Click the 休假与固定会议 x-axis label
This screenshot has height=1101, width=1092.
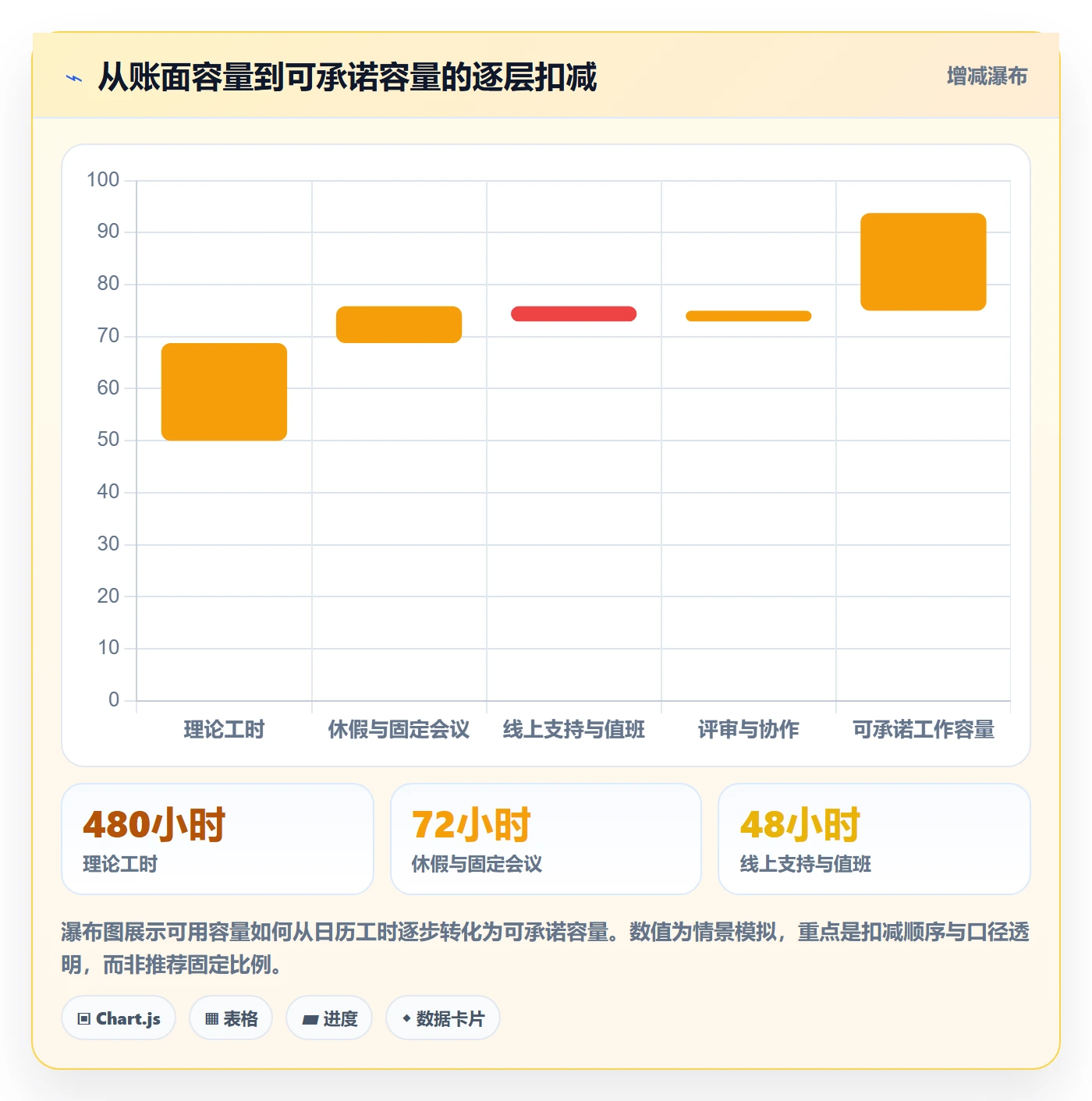click(x=399, y=729)
